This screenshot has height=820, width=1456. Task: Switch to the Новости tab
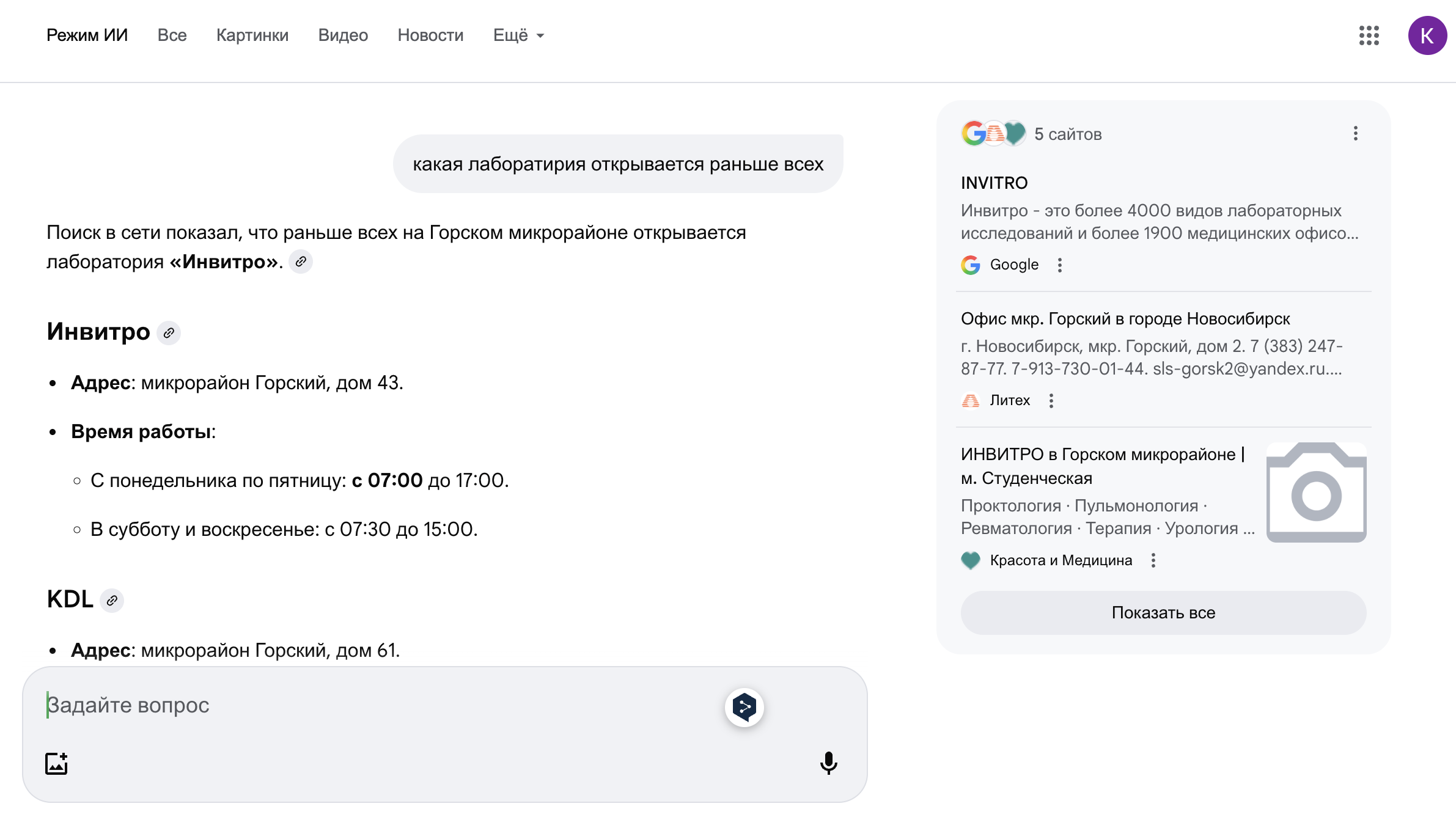click(430, 35)
